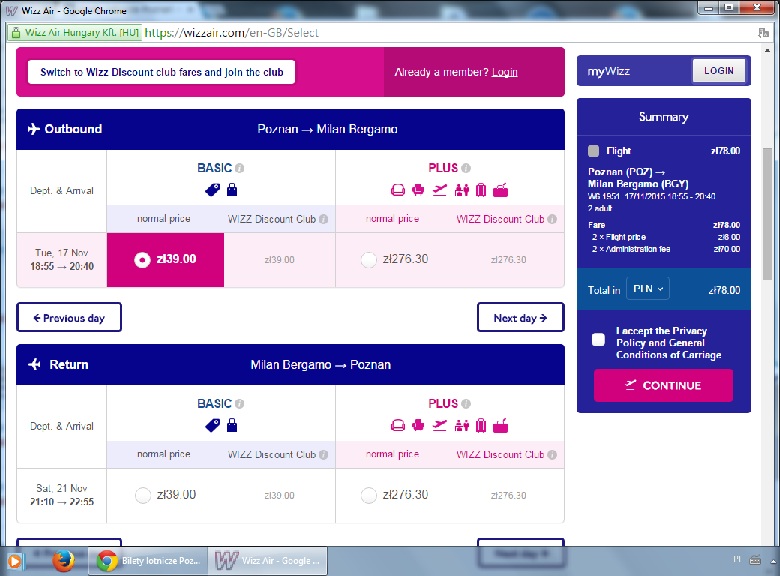This screenshot has width=780, height=576.
Task: Click Outbound PLUS Discount Club zł276.30 price
Action: coord(508,260)
